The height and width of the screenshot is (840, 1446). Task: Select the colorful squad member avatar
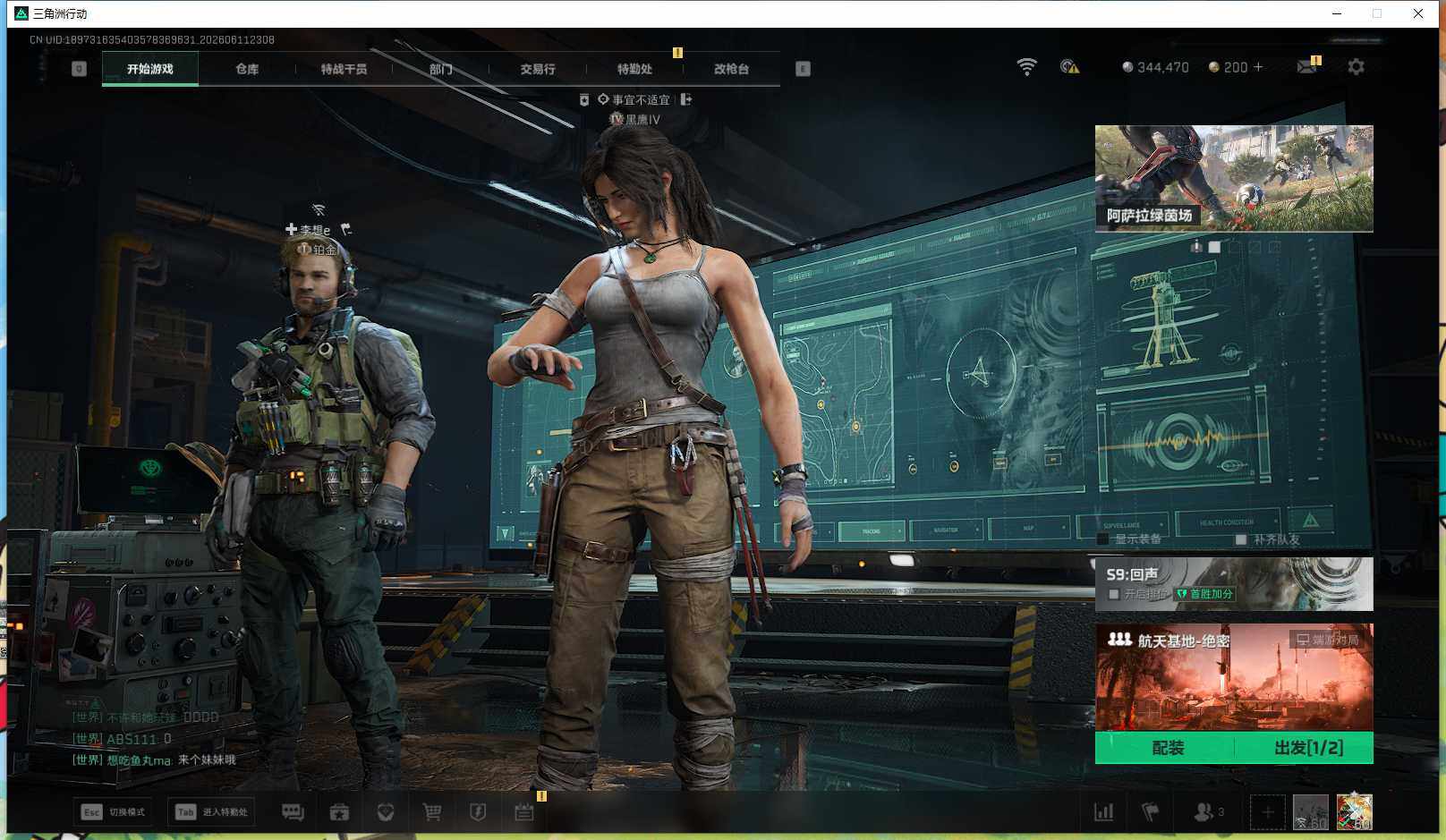click(1355, 812)
